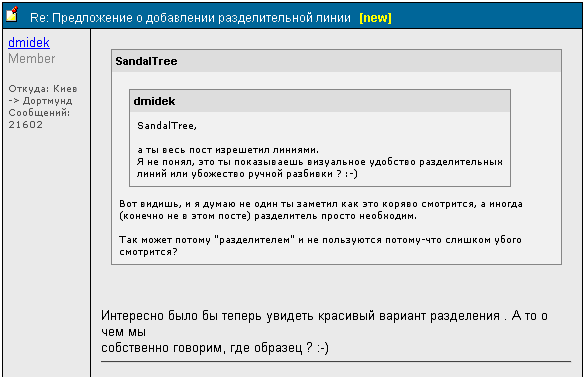Select the 'Member' rank label
Screen dimensions: 584x377
(x=32, y=58)
